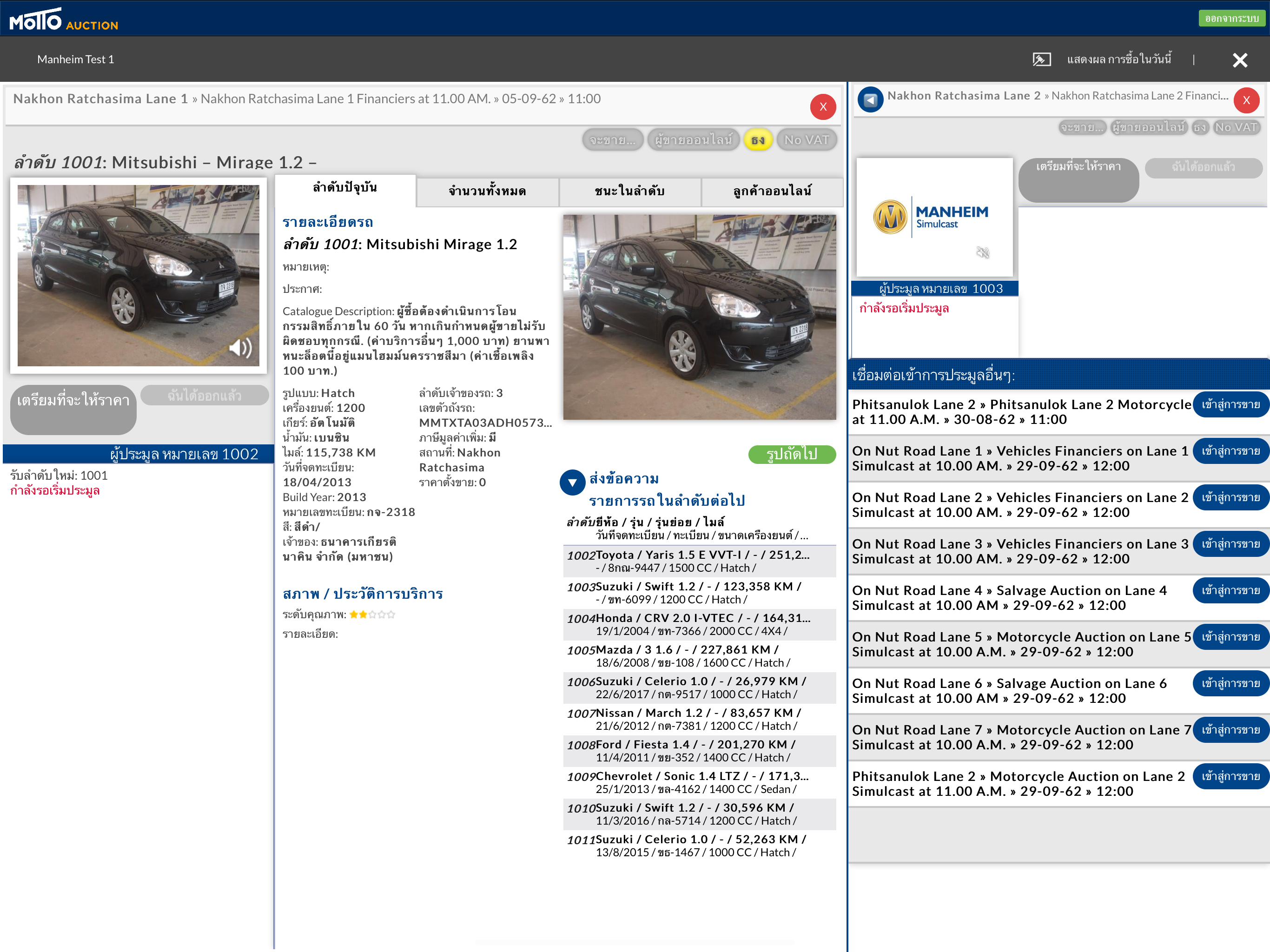Click the flag badge in Lane 2

pyautogui.click(x=1199, y=127)
